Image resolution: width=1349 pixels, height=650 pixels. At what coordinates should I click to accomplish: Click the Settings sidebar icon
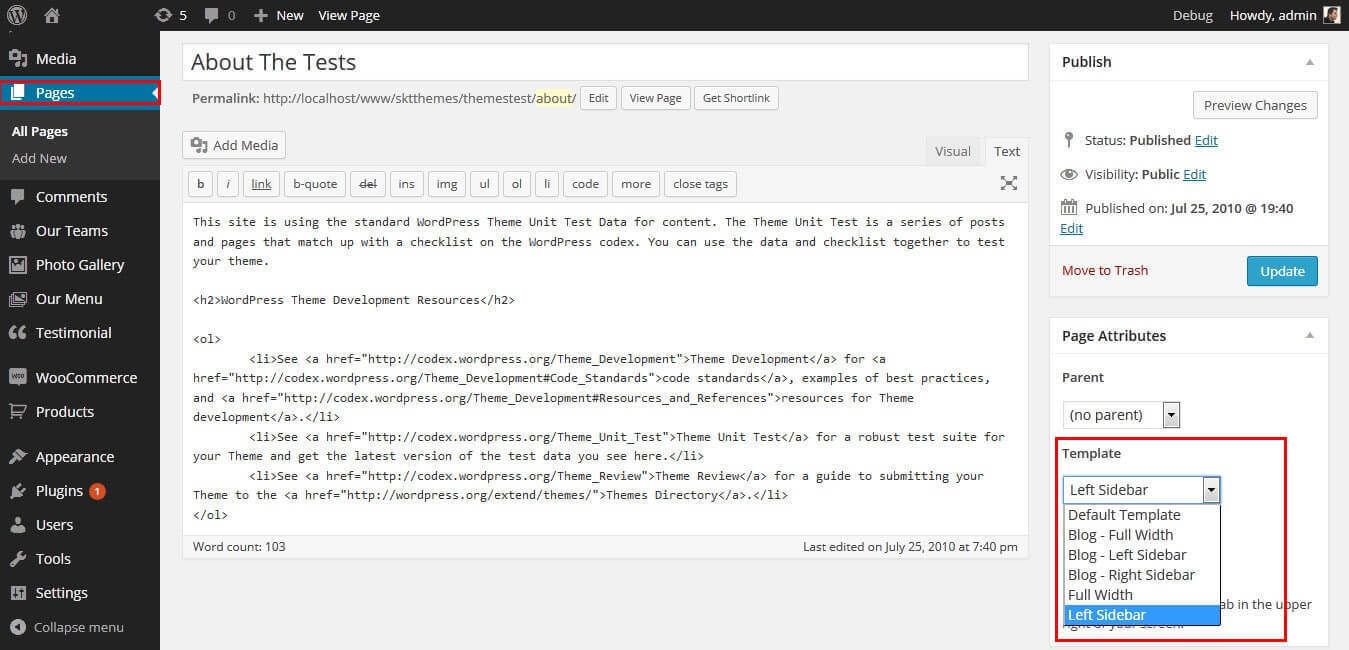tap(17, 593)
